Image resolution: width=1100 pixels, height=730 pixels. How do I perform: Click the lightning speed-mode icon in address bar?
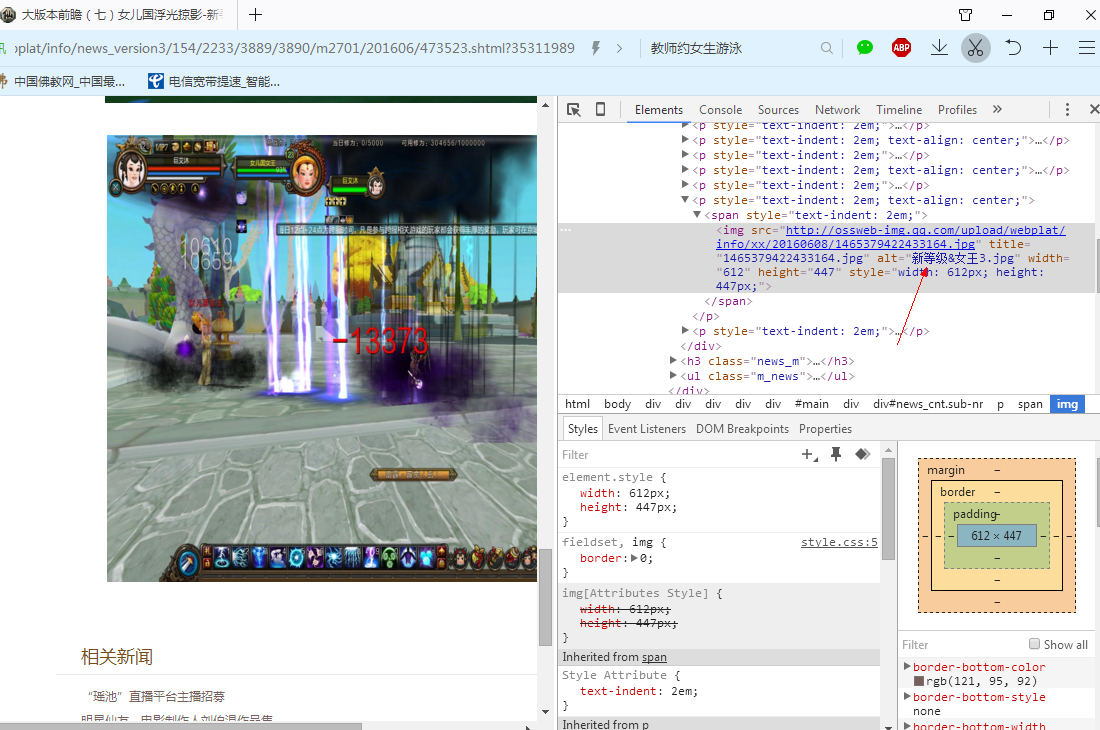pyautogui.click(x=596, y=48)
